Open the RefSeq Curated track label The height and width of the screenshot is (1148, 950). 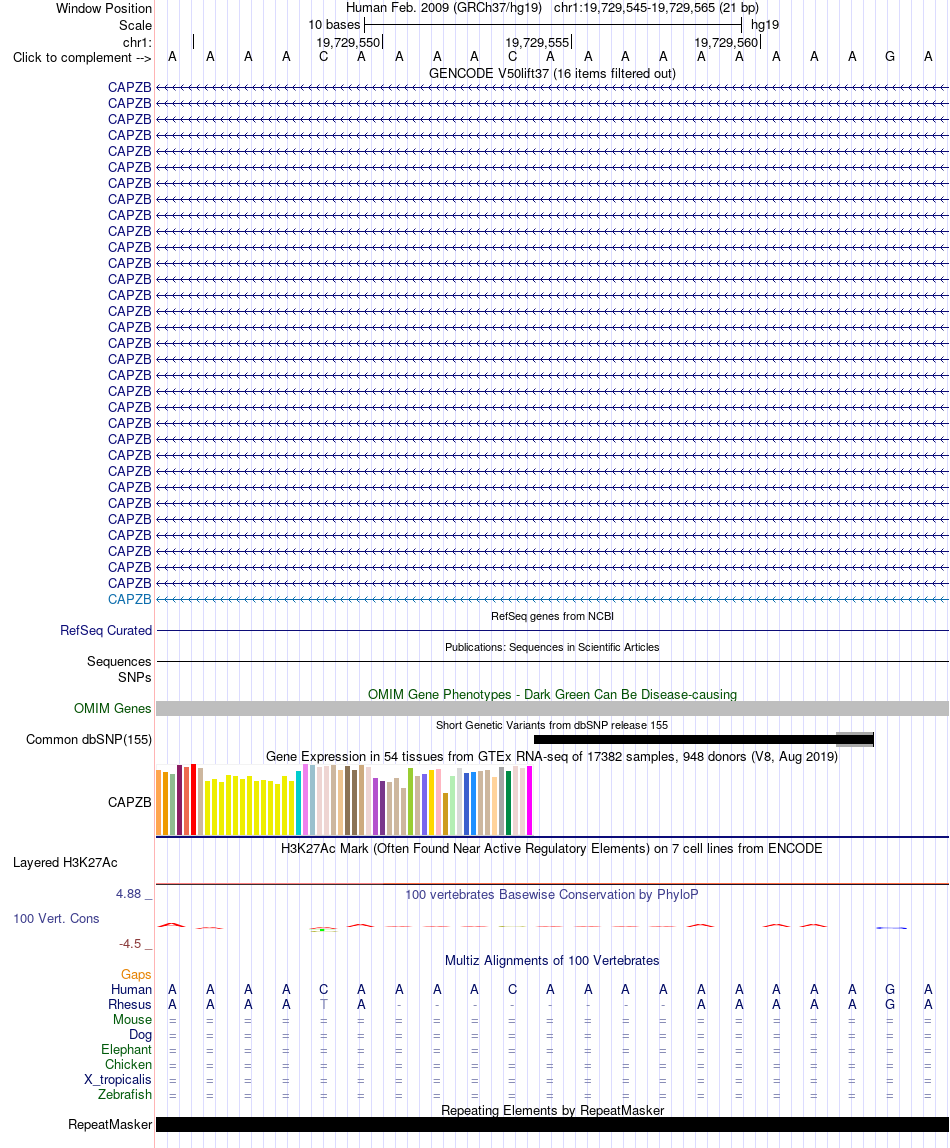(x=106, y=630)
